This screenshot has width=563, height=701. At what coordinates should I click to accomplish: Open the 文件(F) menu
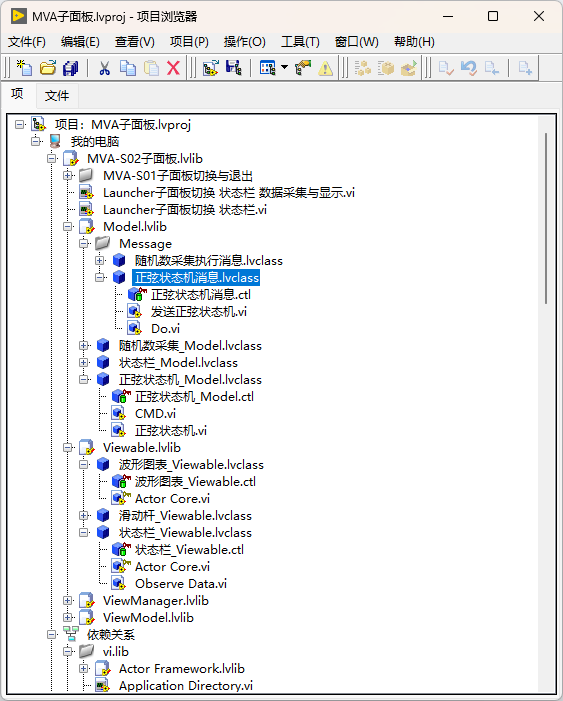27,42
